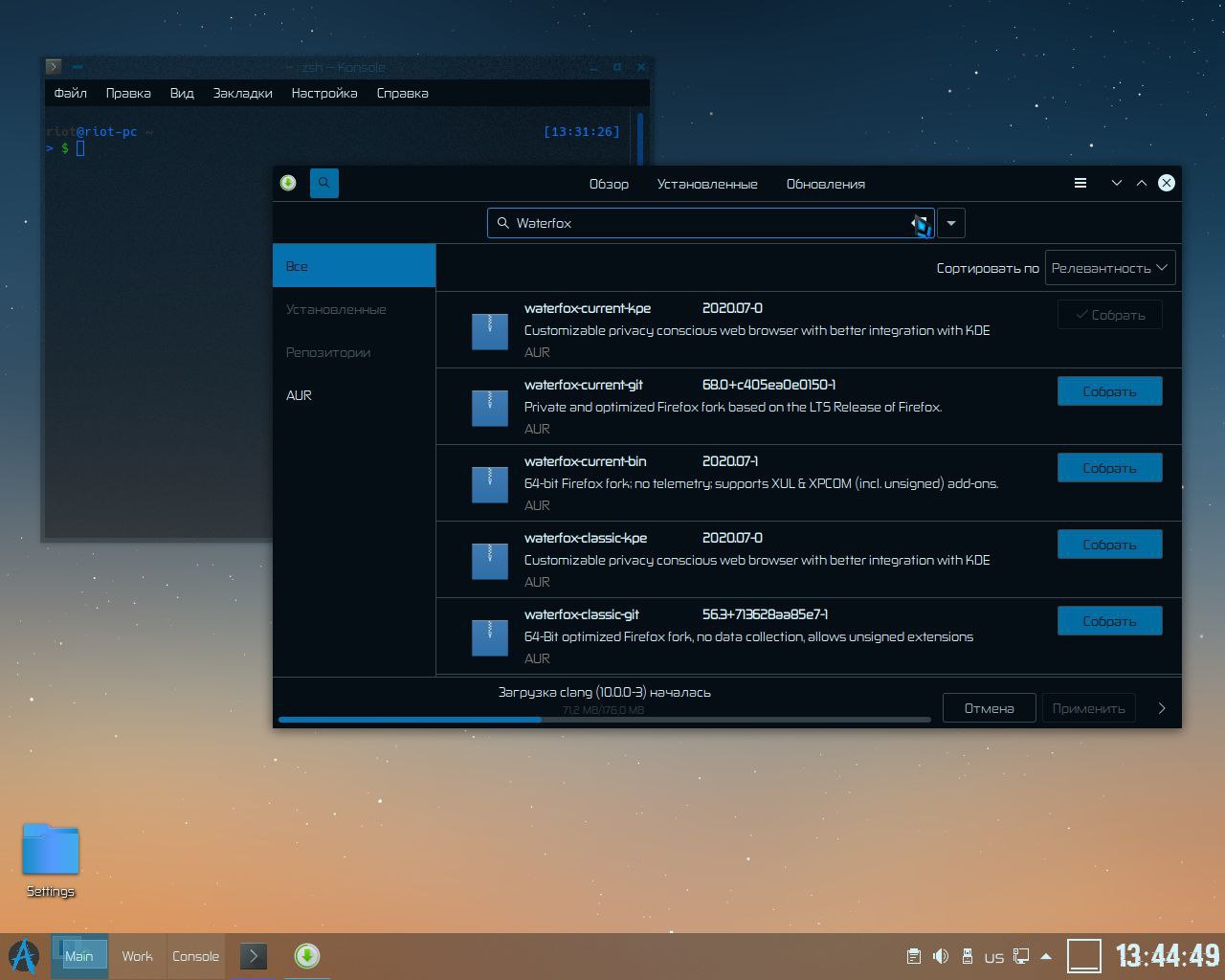Switch to the Main virtual desktop
Viewport: 1225px width, 980px height.
point(79,956)
